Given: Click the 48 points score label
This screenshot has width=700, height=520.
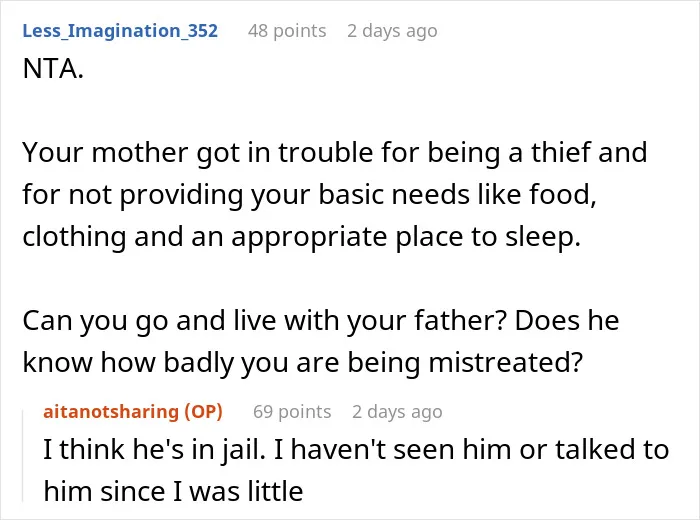Looking at the screenshot, I should (x=287, y=31).
